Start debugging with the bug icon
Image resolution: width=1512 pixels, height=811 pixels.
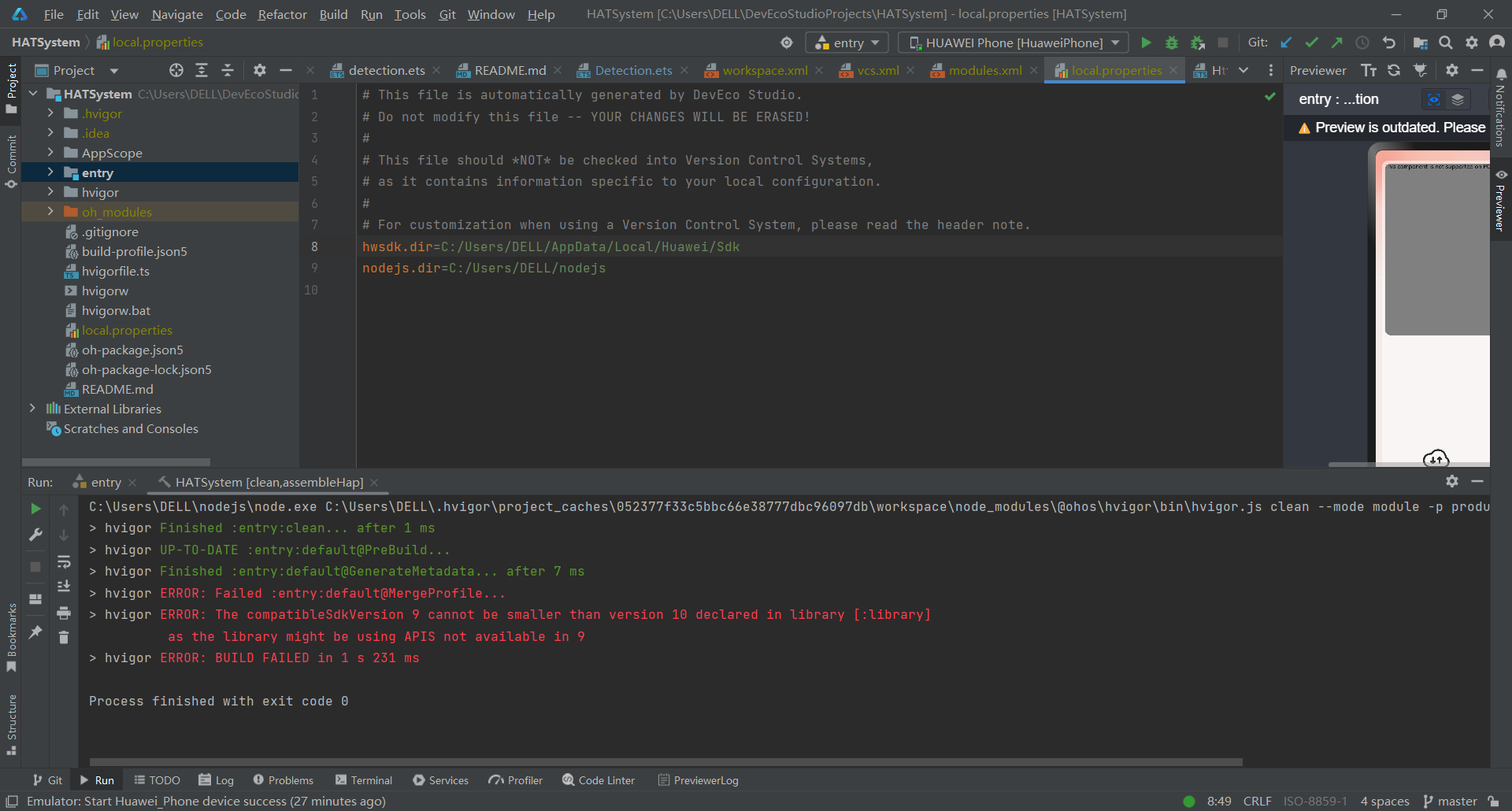coord(1172,43)
